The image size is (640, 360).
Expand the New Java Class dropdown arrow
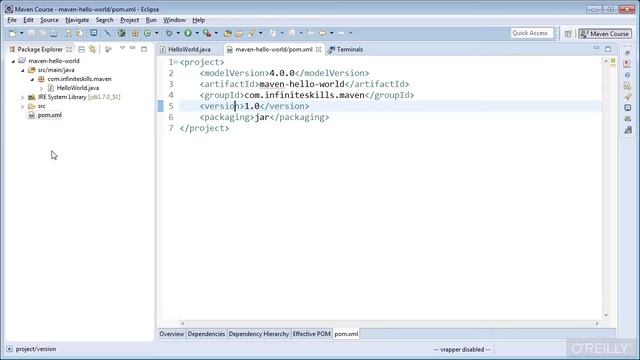click(156, 33)
